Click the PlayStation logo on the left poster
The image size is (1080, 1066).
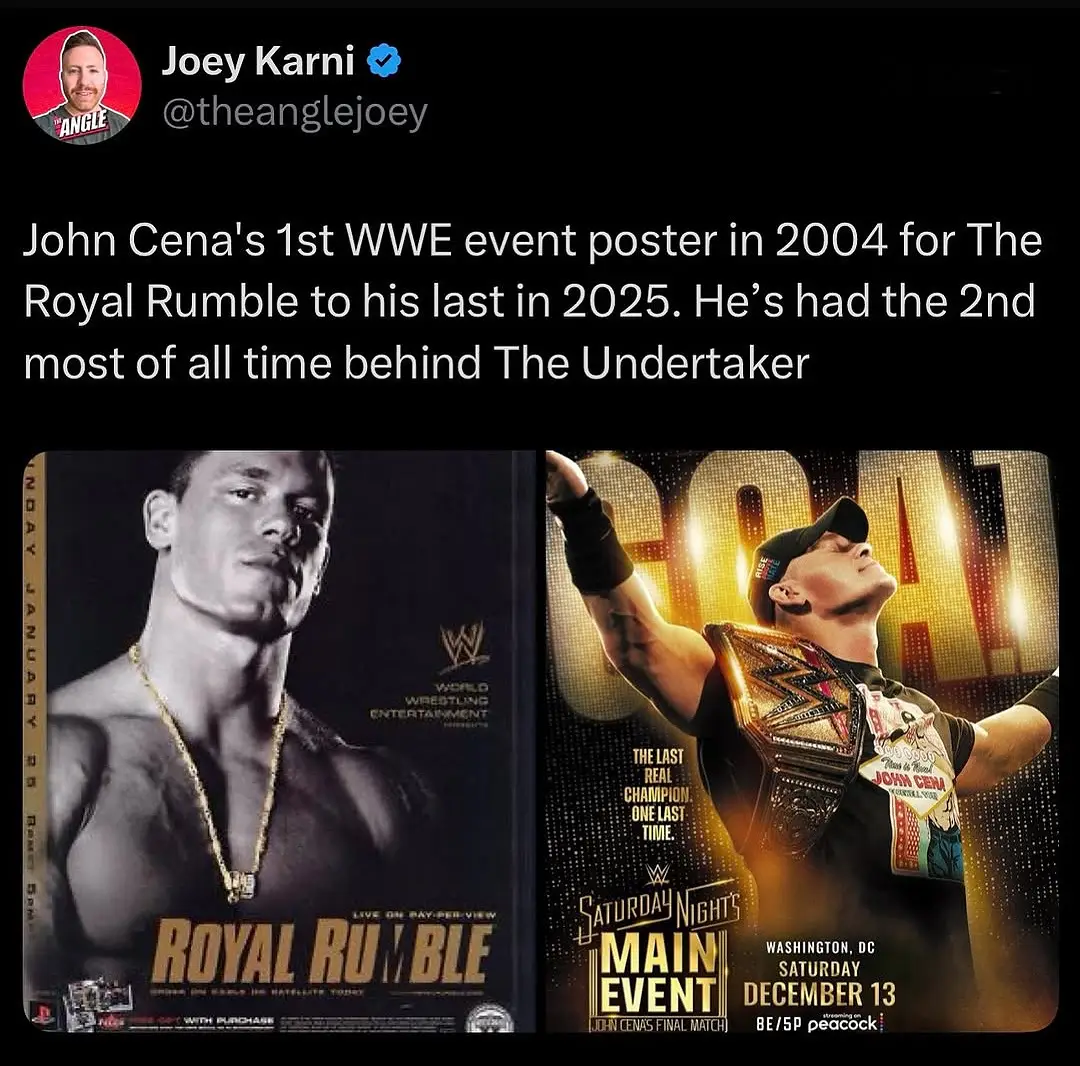pyautogui.click(x=43, y=1012)
